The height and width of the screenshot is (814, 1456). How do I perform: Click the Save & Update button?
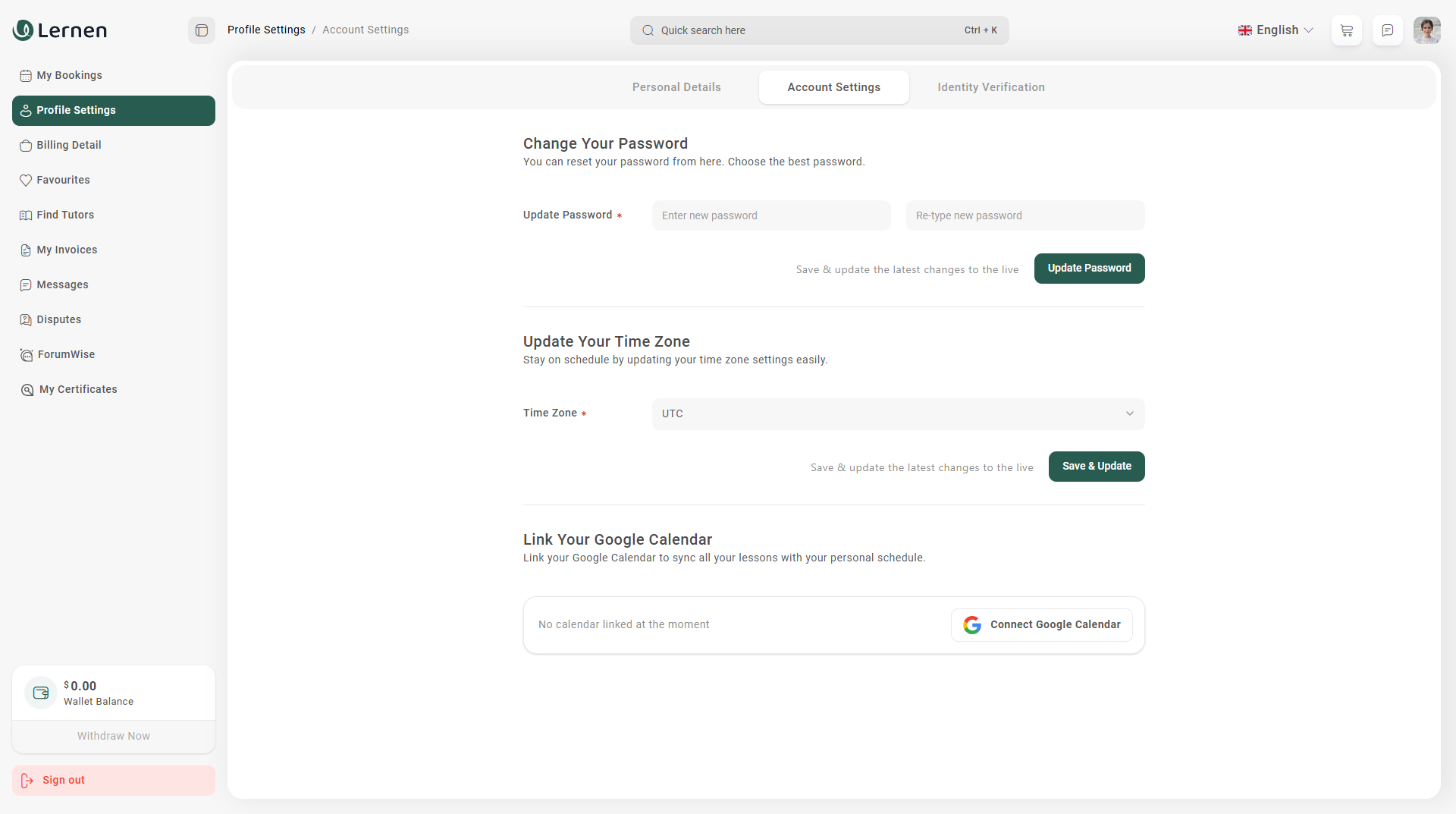(1096, 467)
